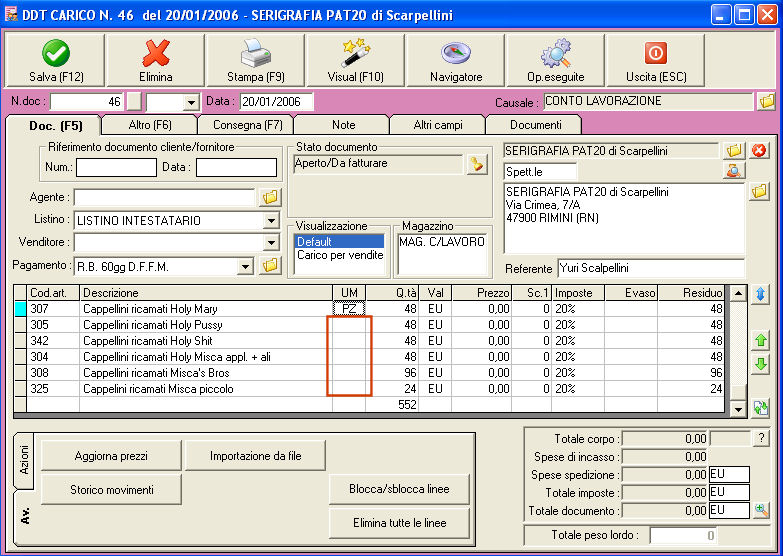
Task: Remove customer with the red X icon
Action: [759, 150]
